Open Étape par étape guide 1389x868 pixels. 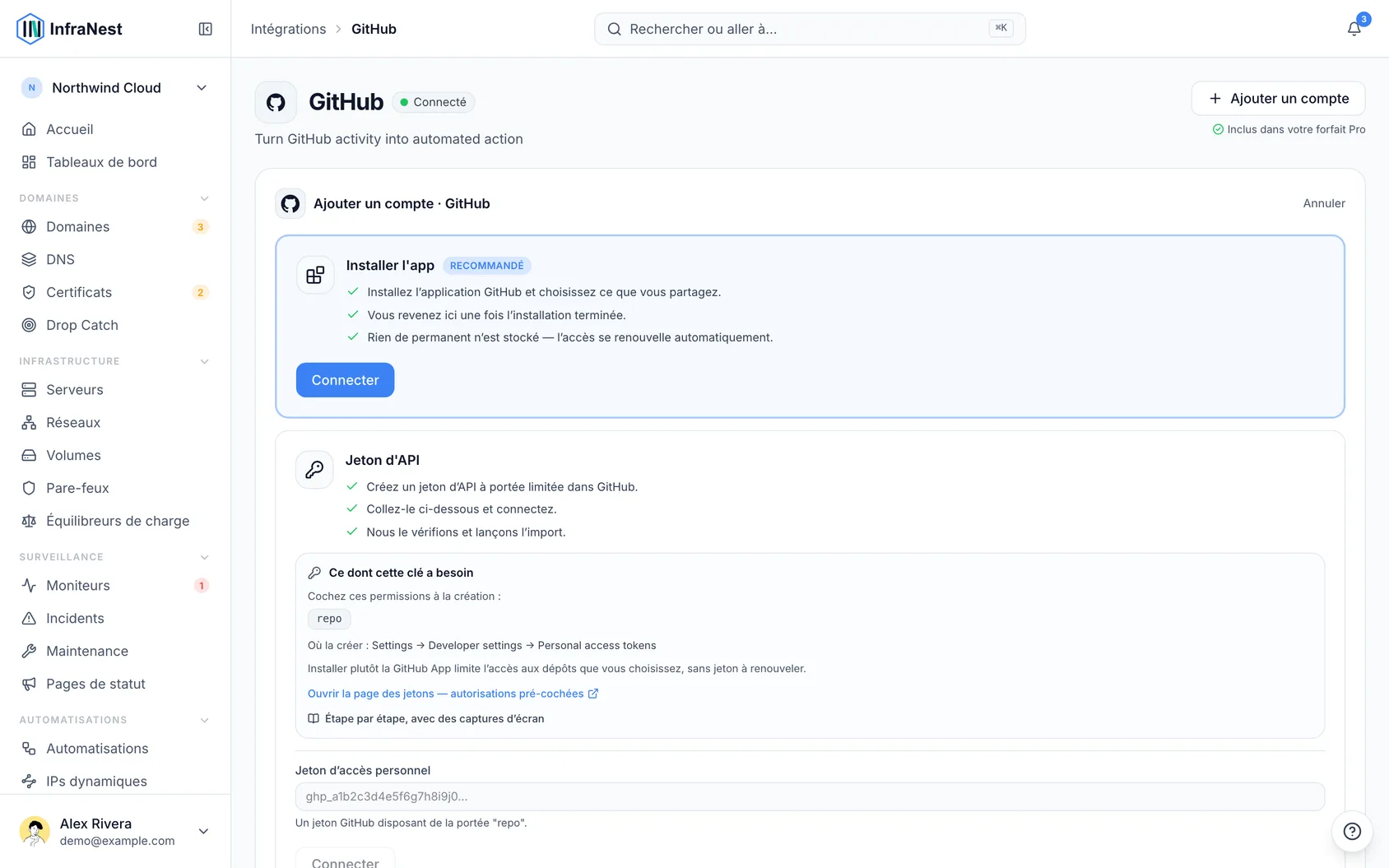[425, 718]
